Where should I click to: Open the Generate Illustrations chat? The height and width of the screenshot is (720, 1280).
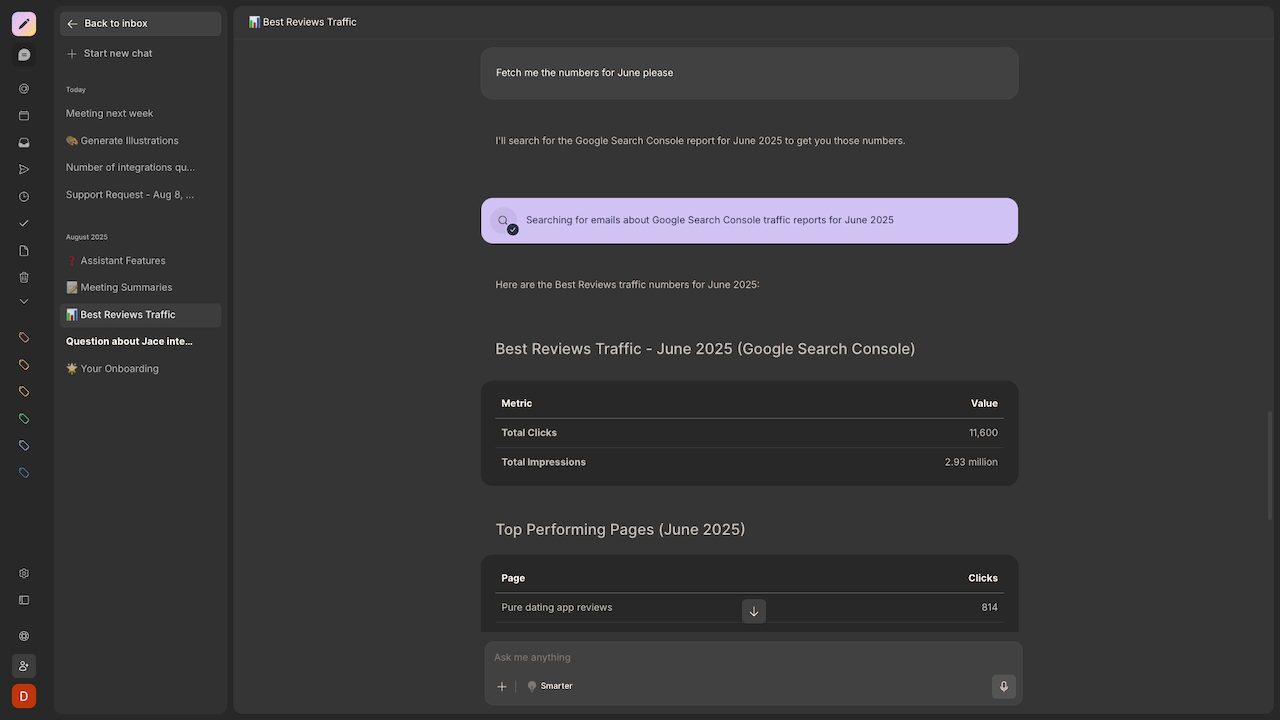click(129, 141)
